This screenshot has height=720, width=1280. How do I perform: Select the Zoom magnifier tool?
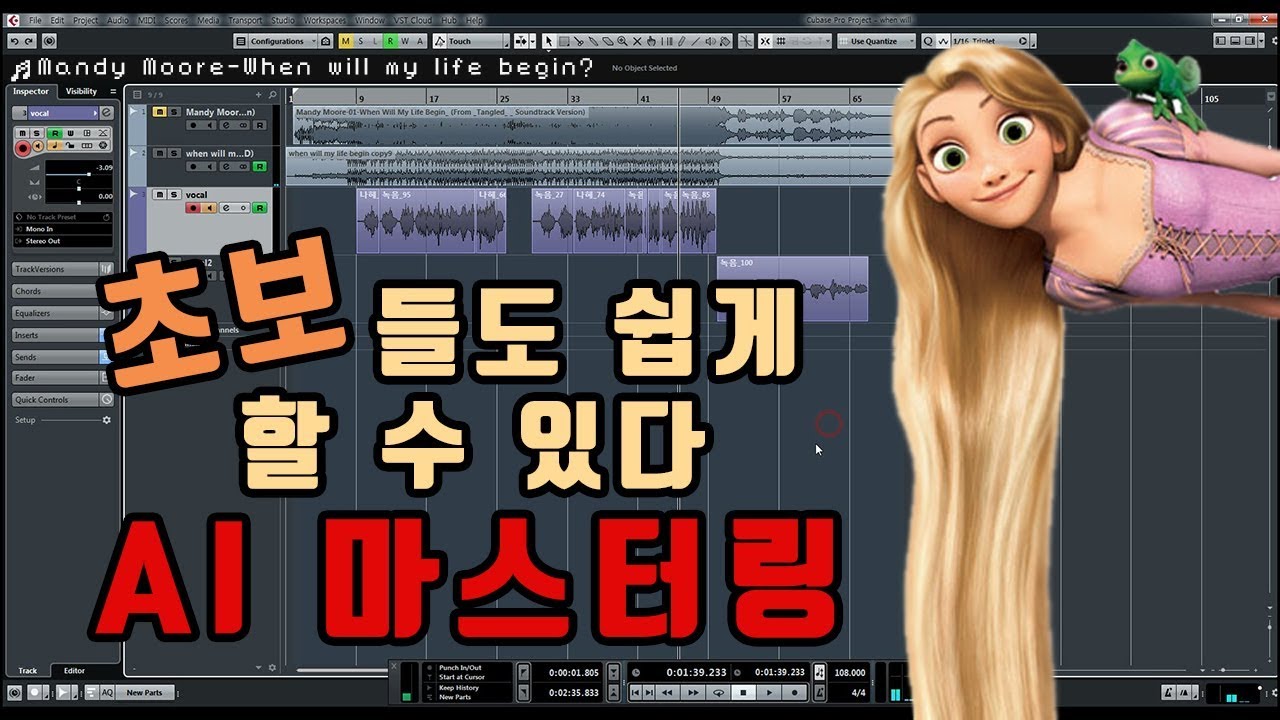pyautogui.click(x=622, y=41)
